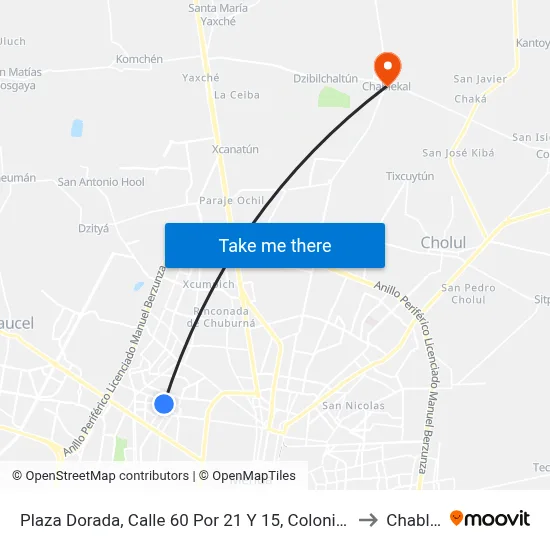Click the Dzibilchaltún map label

(x=325, y=79)
